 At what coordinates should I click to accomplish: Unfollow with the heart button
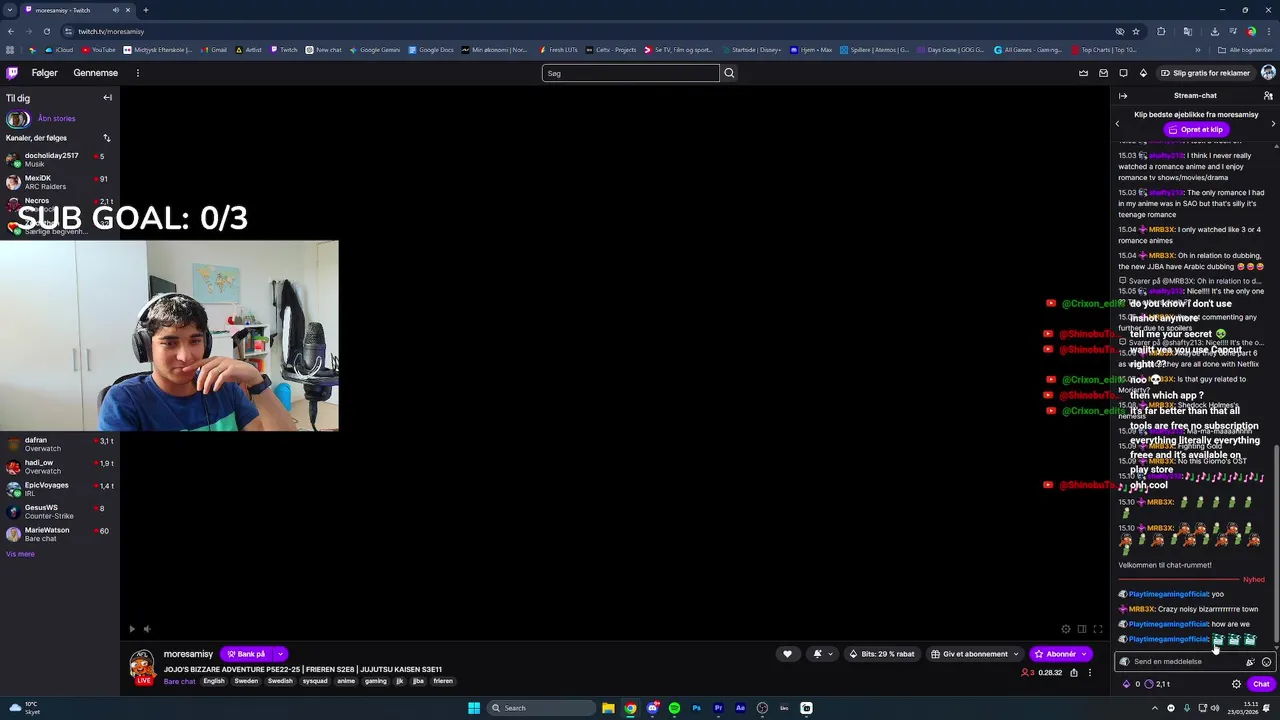pyautogui.click(x=787, y=654)
